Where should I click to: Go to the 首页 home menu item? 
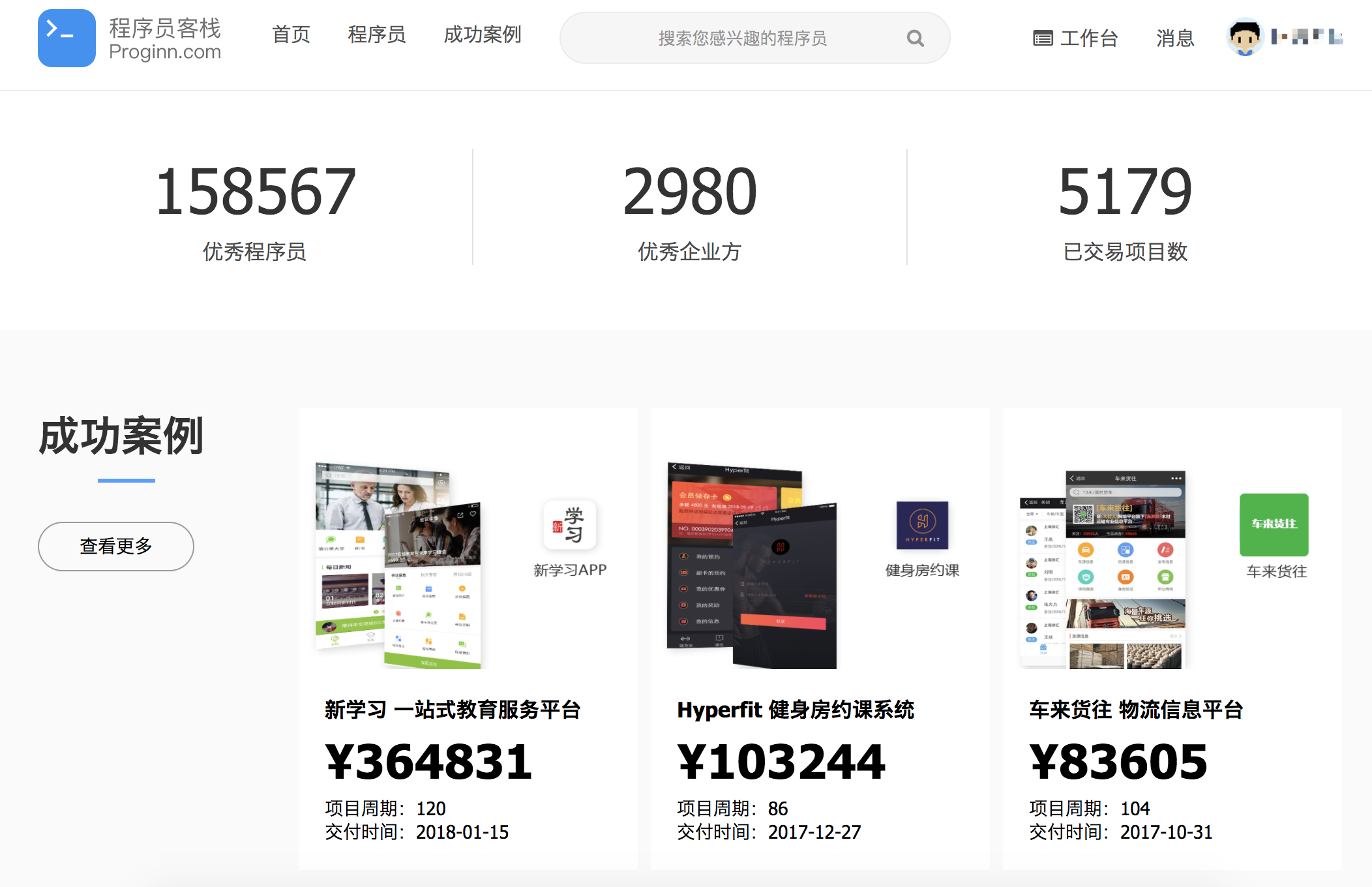(291, 35)
